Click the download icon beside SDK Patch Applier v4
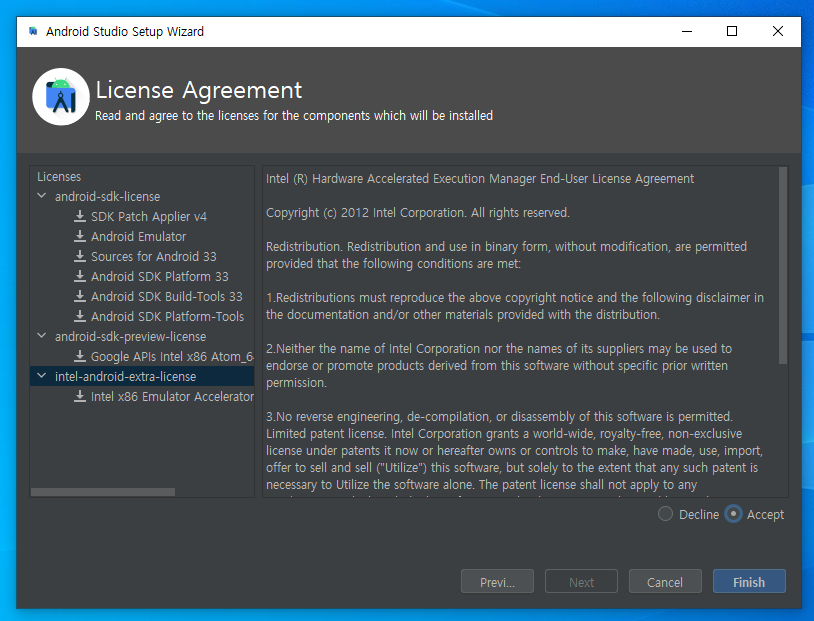This screenshot has width=814, height=621. [79, 216]
